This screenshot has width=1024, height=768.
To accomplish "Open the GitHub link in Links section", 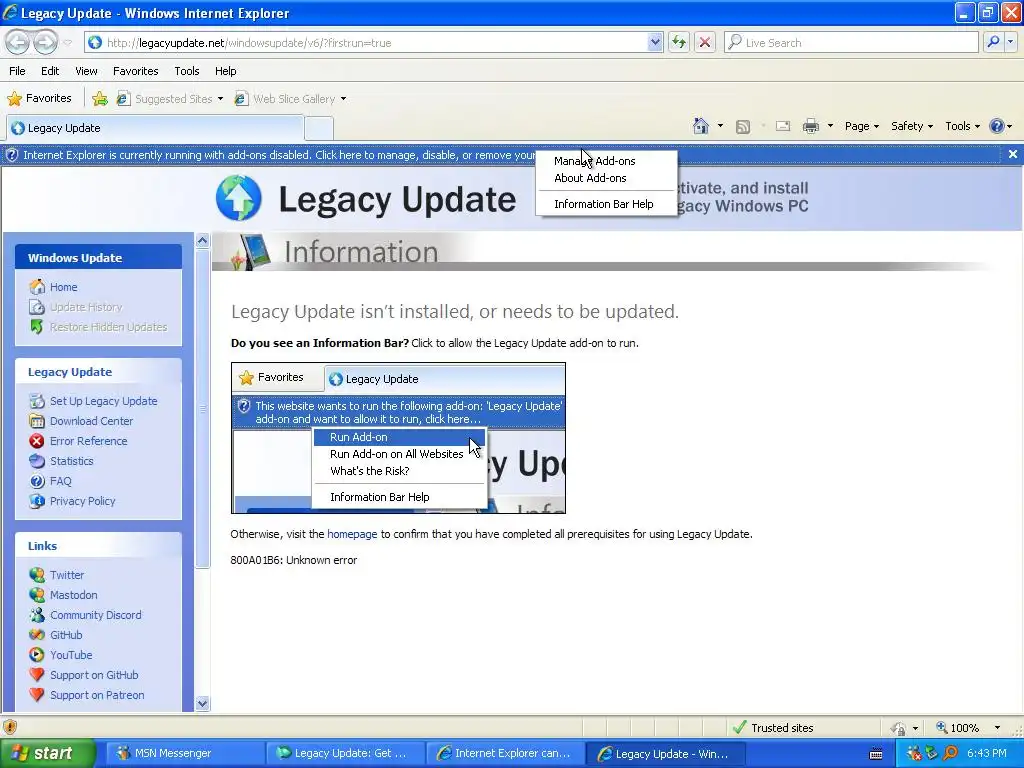I will (x=67, y=635).
